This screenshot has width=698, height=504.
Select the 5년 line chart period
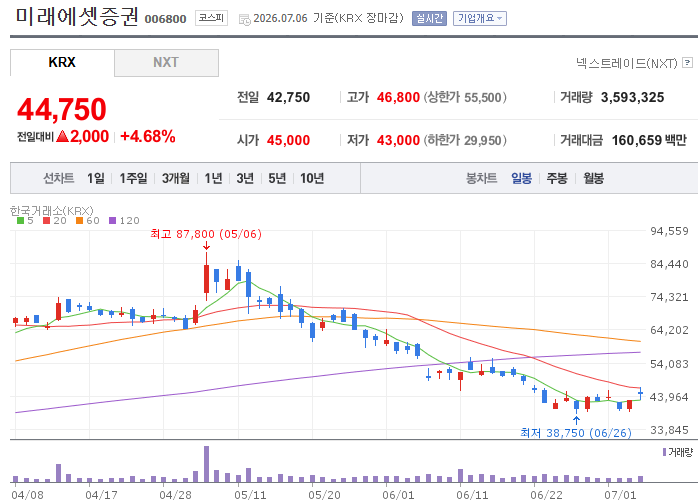(x=277, y=178)
